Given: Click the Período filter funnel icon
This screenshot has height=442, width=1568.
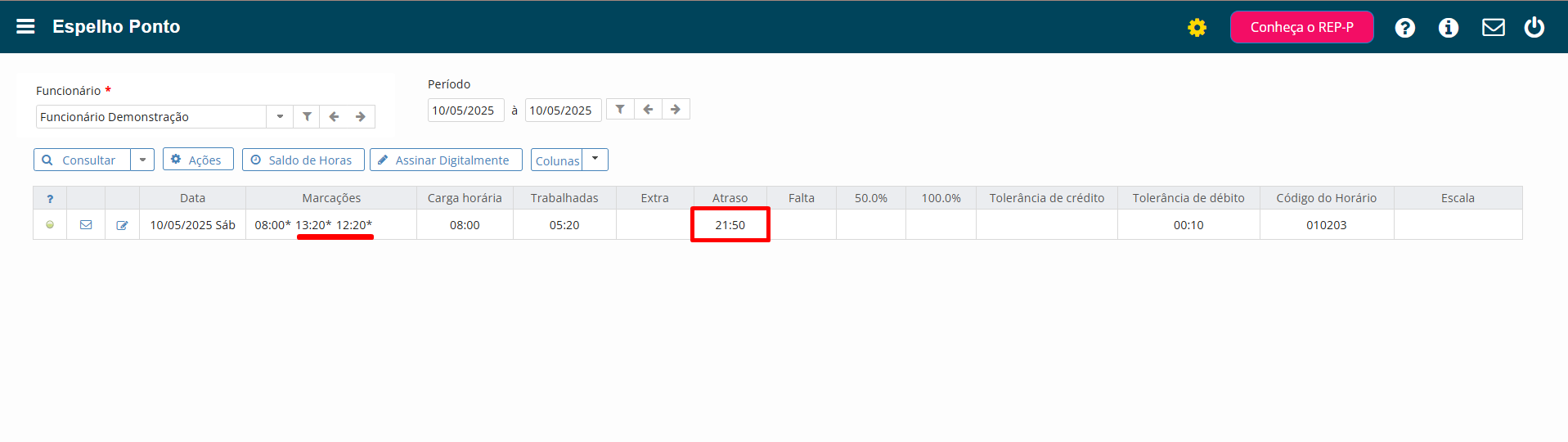Looking at the screenshot, I should [620, 110].
